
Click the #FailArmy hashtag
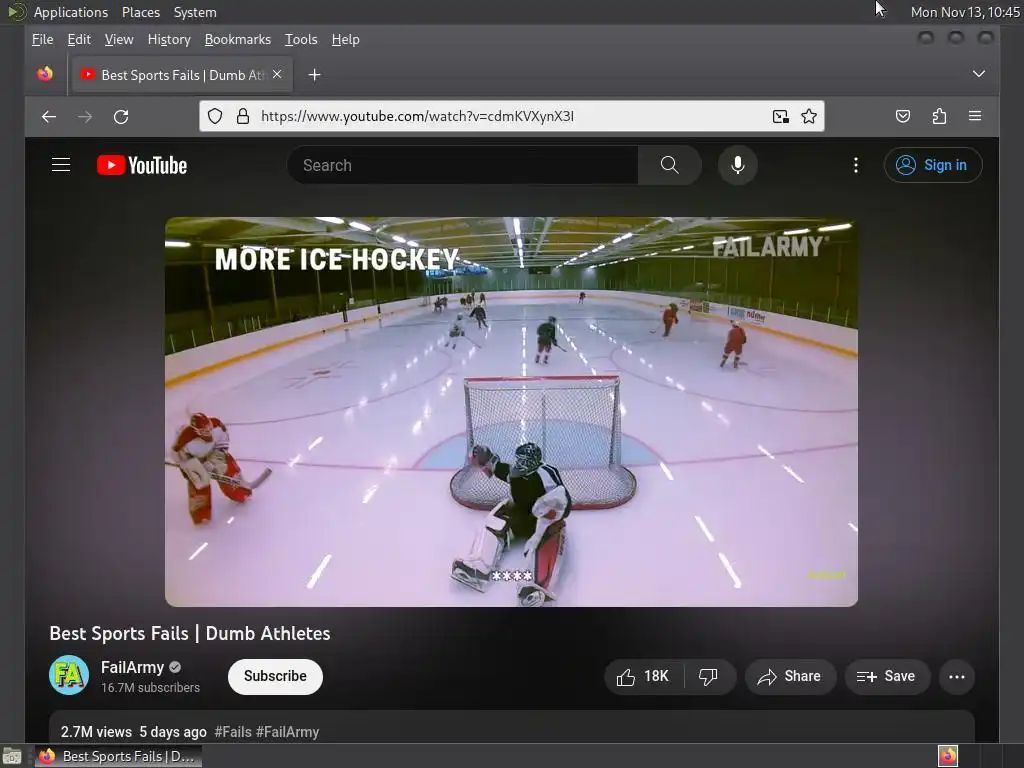[287, 732]
